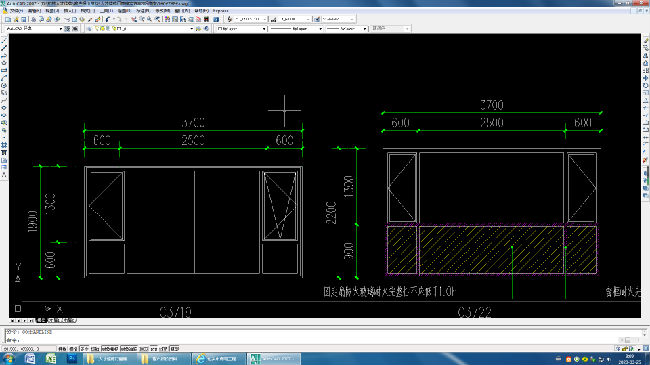The image size is (650, 365).
Task: Open the AutoCAD 经典 workspace dropdown
Action: (34, 29)
